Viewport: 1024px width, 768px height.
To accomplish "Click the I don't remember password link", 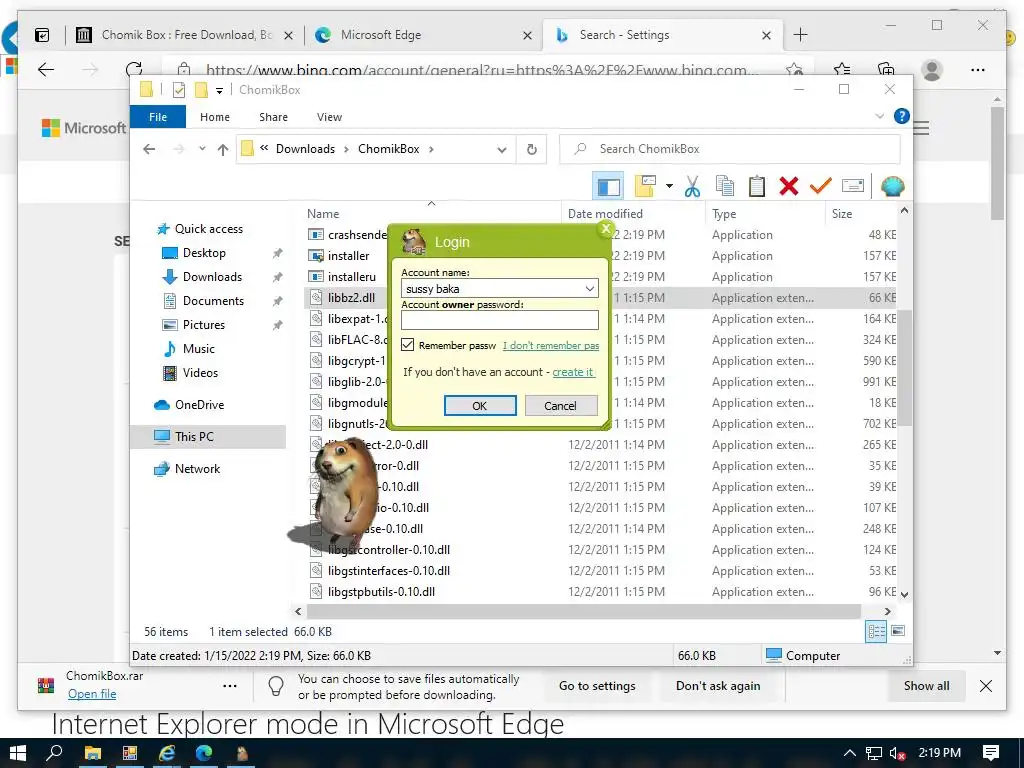I will 551,345.
